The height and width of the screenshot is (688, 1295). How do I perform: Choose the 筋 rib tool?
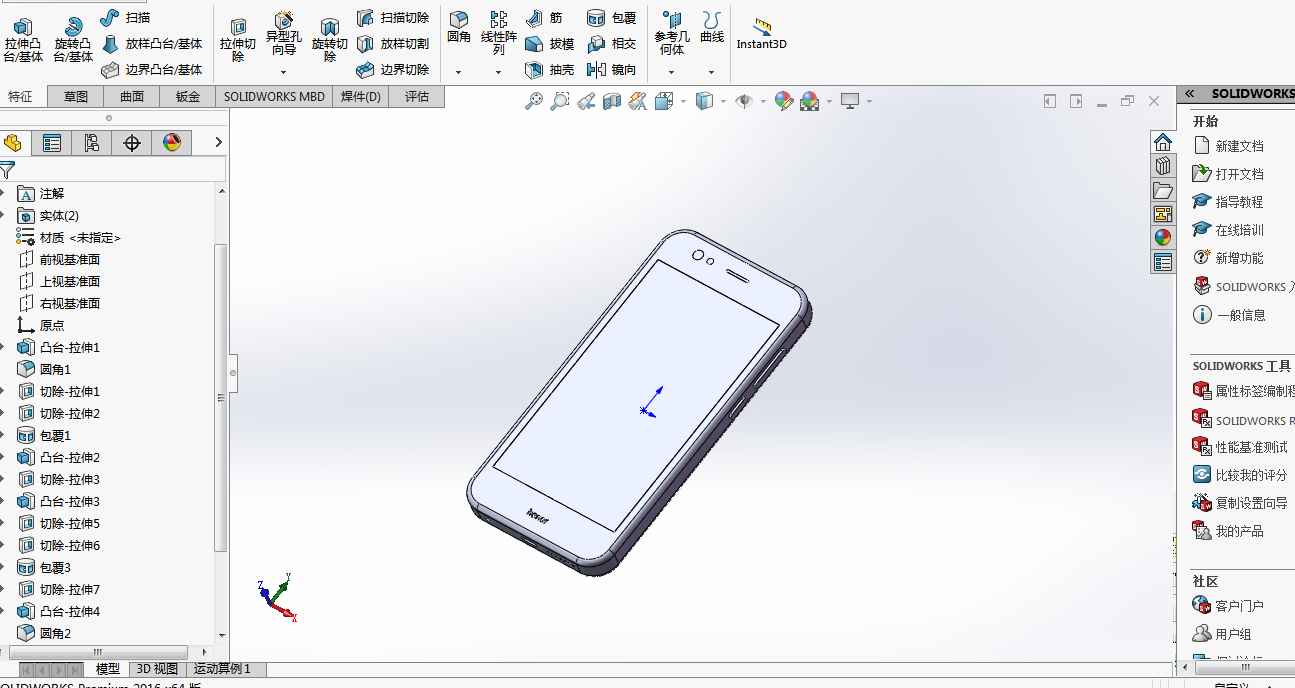544,18
